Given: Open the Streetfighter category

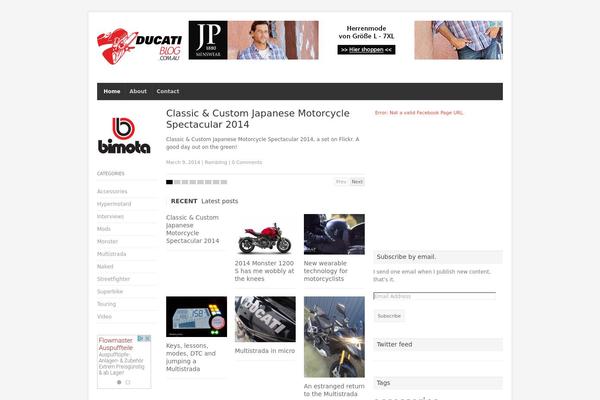Looking at the screenshot, I should click(x=114, y=279).
